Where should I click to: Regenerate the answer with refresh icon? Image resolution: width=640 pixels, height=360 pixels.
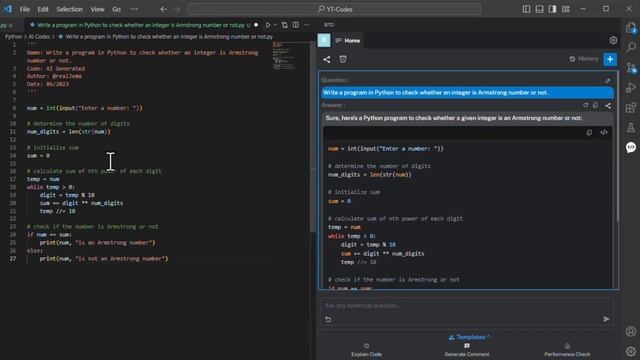pyautogui.click(x=586, y=105)
